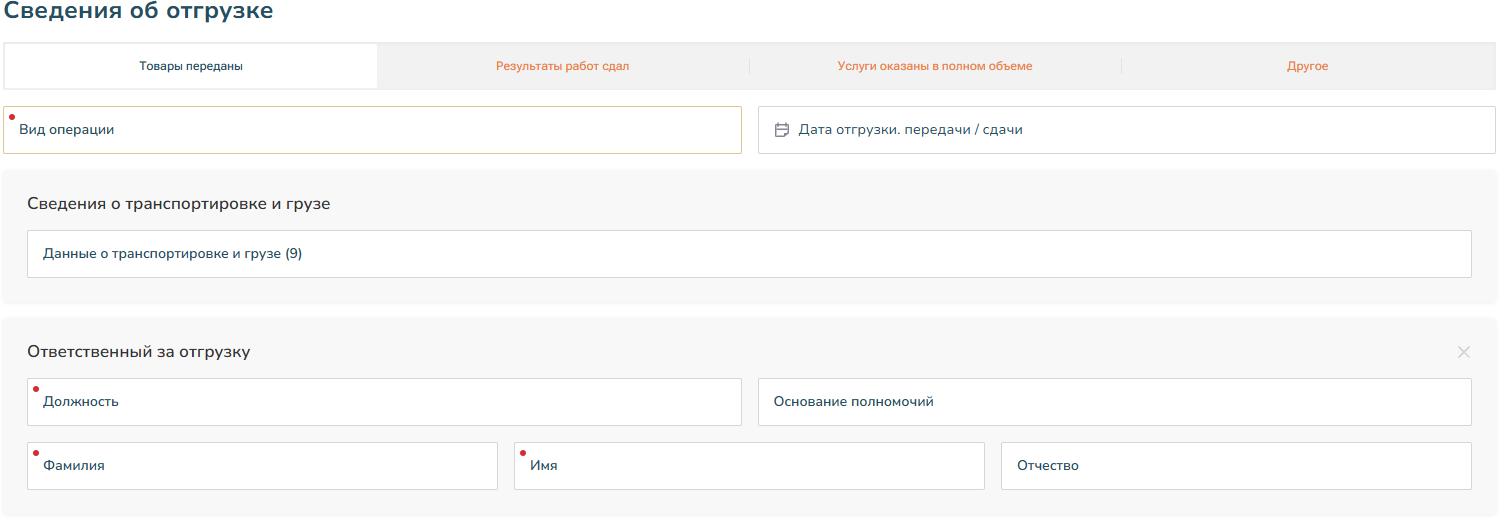Switch to the 'Другое' tab

tap(1307, 66)
